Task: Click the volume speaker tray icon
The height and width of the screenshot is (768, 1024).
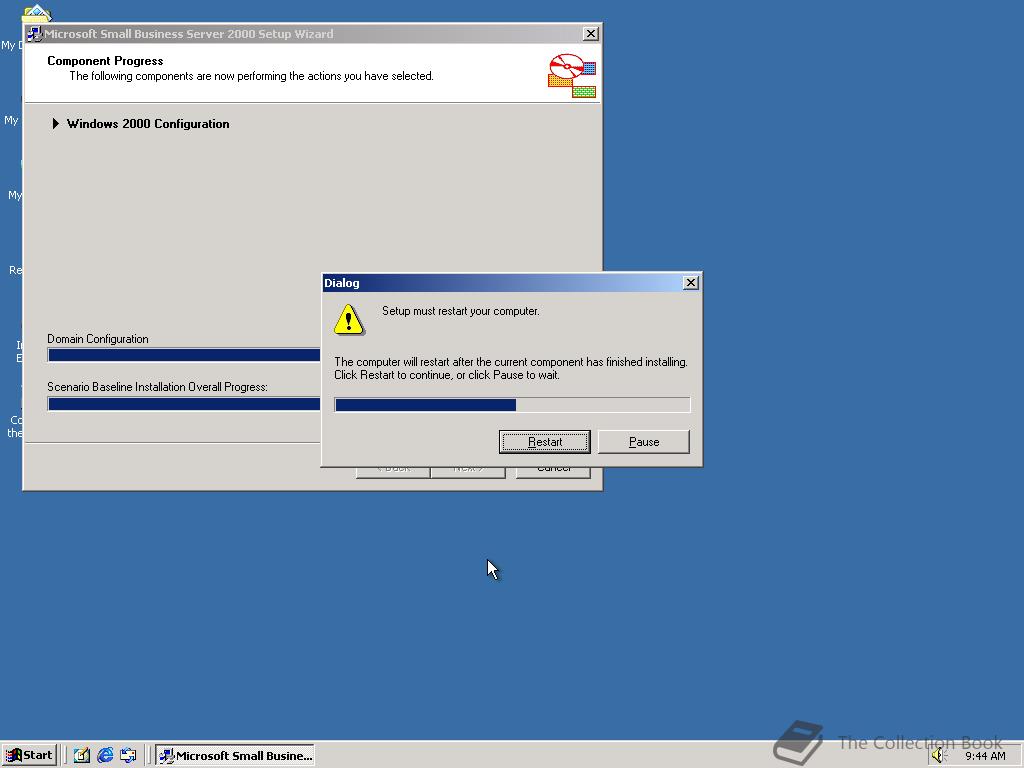Action: click(939, 756)
